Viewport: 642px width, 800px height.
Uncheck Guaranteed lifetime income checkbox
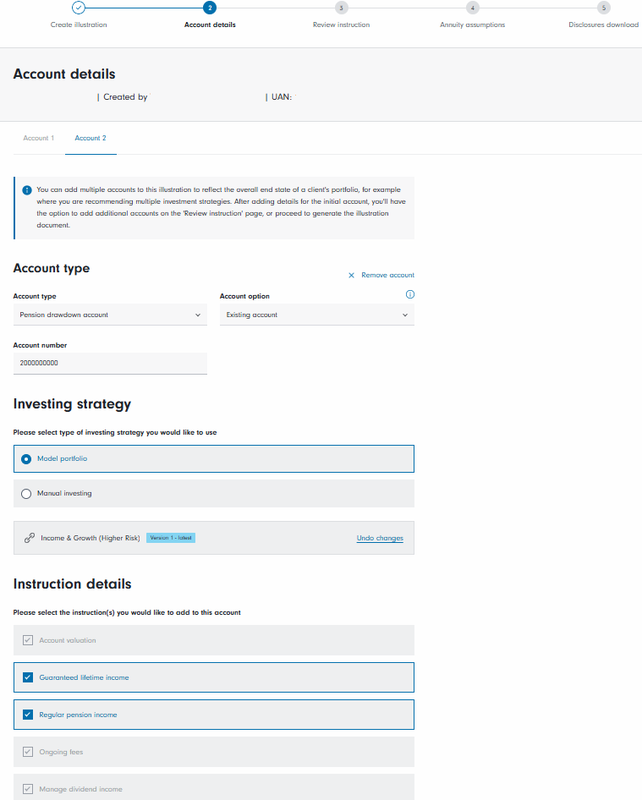pos(28,678)
